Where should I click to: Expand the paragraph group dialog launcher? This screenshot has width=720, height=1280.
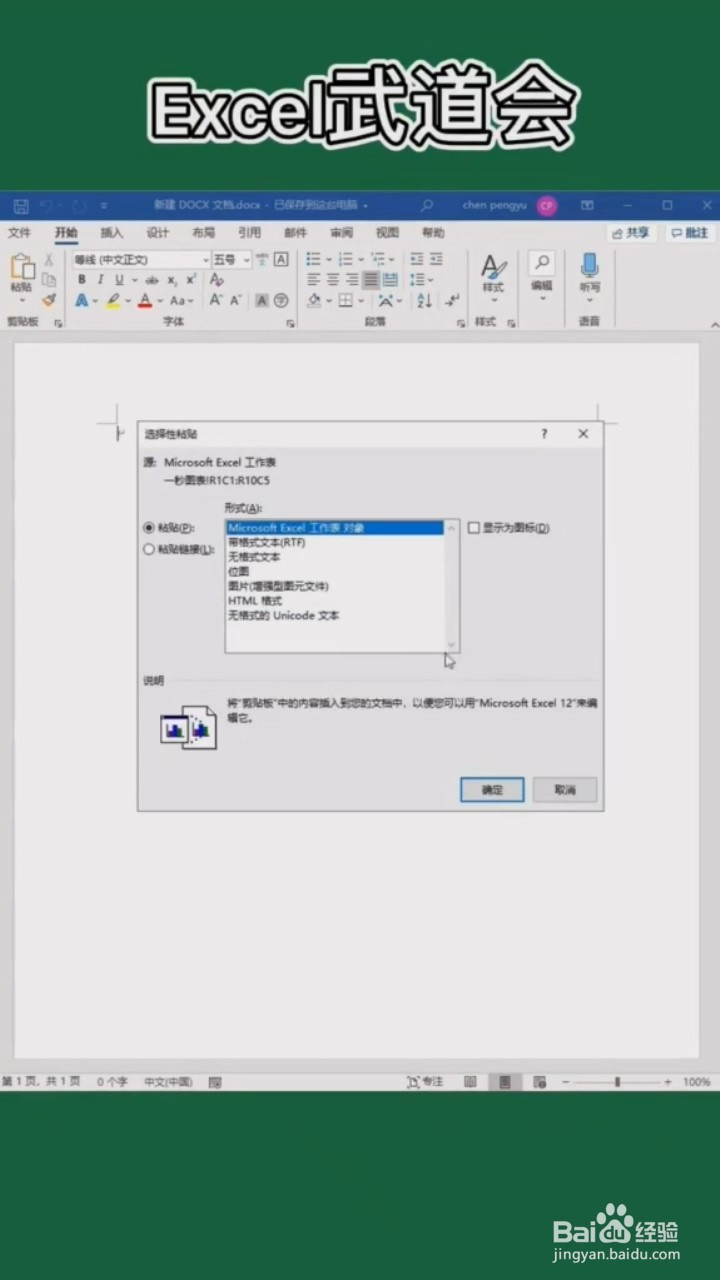tap(461, 323)
